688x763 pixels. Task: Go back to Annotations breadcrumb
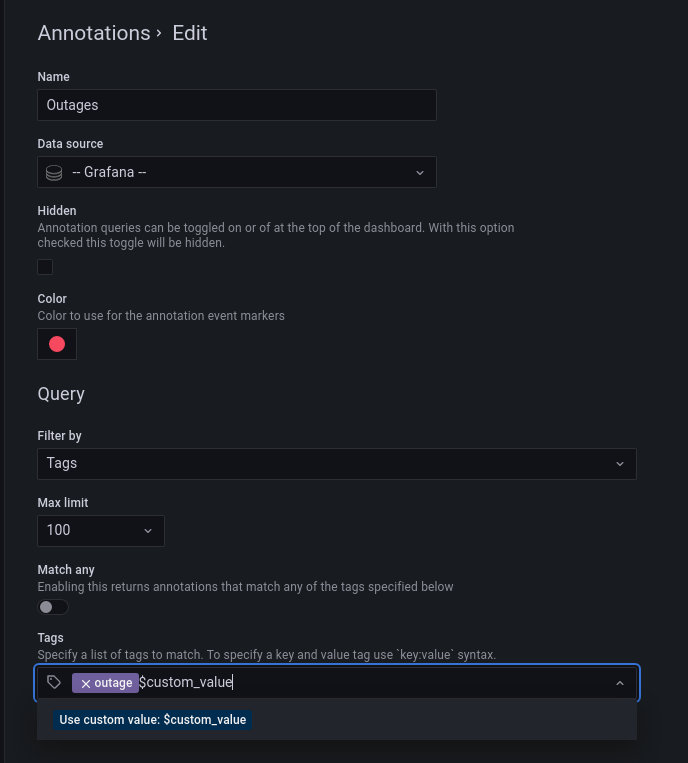93,33
